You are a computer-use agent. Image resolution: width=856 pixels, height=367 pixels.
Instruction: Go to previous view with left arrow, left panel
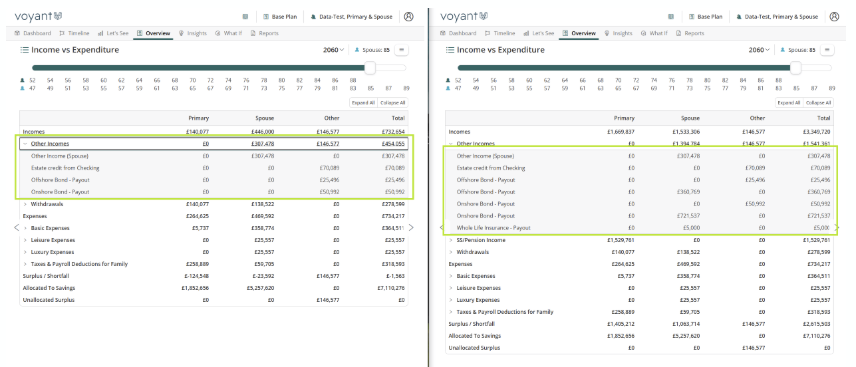[x=16, y=228]
